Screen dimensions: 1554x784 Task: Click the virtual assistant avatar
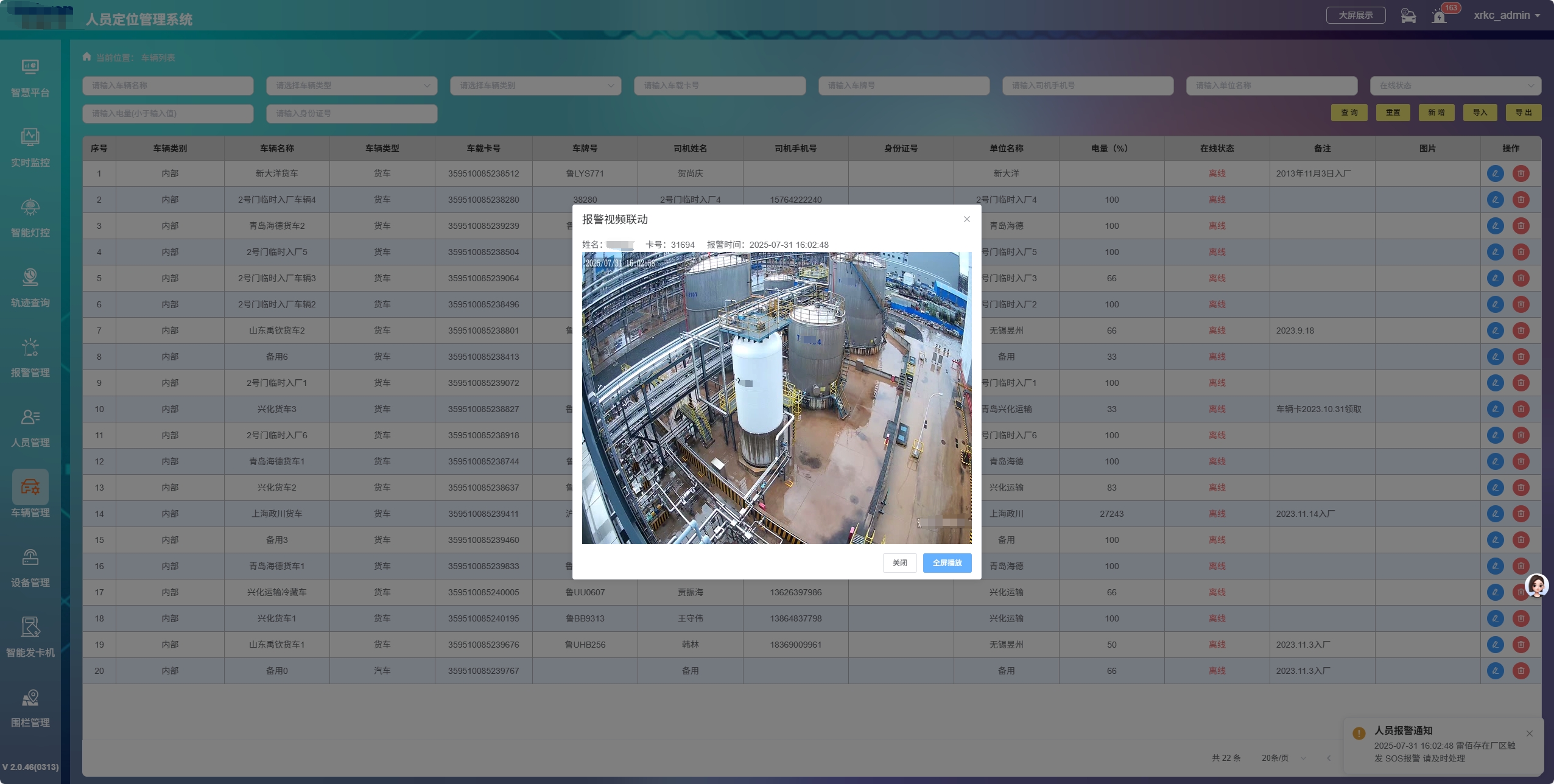(1536, 586)
